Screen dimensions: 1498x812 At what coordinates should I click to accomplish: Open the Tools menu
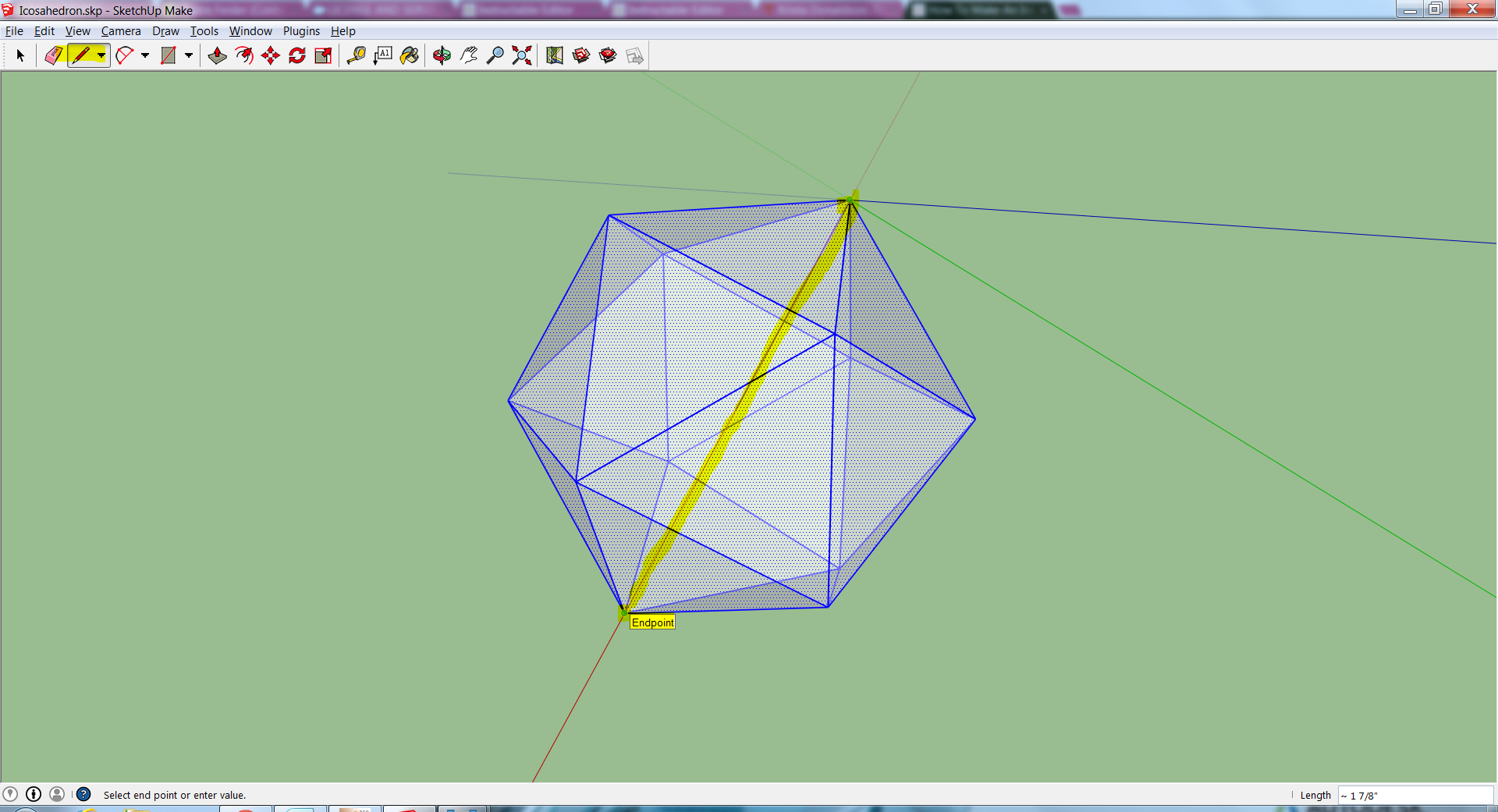click(x=204, y=31)
